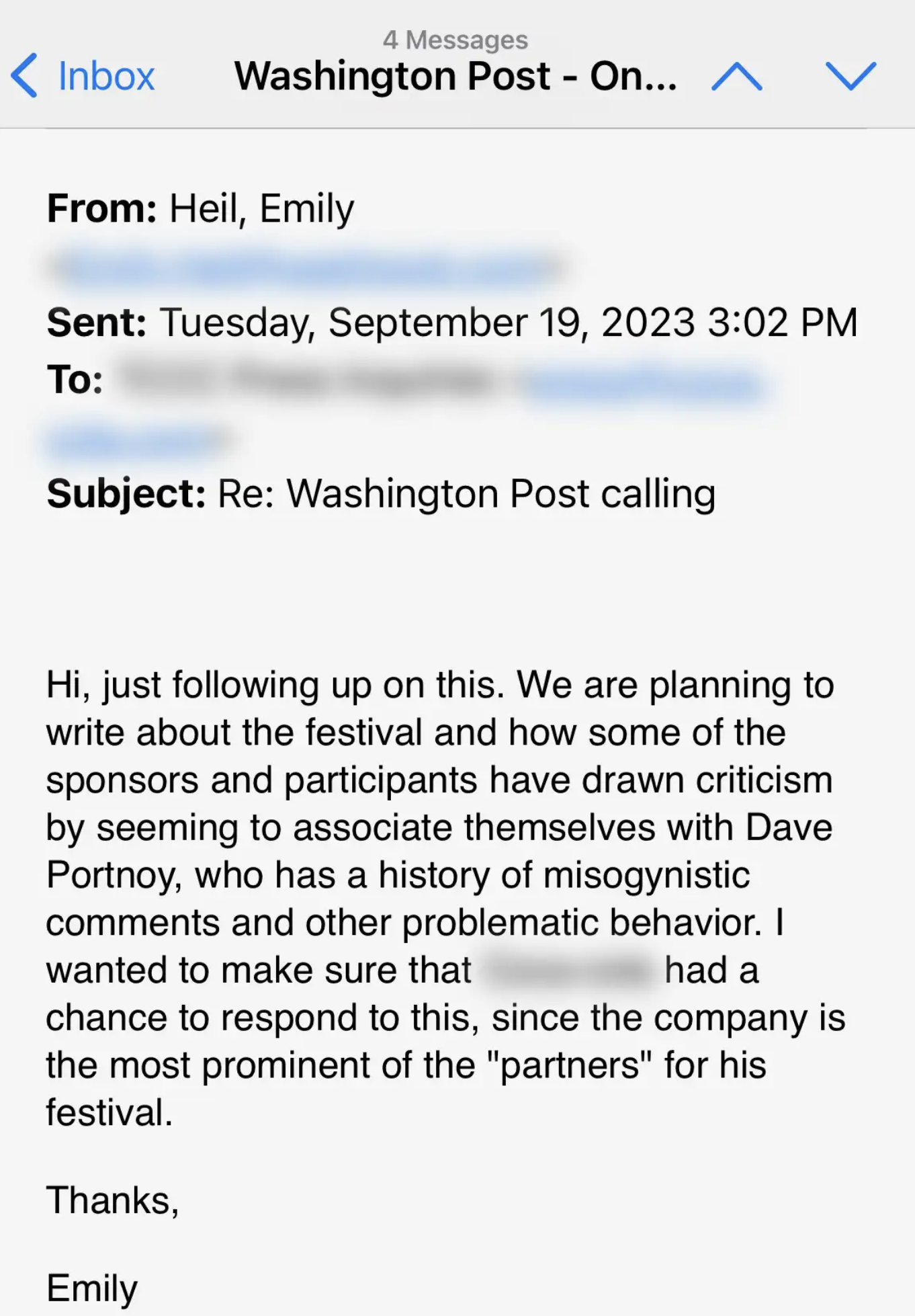Go to next message with down arrow
Viewport: 915px width, 1316px height.
click(x=851, y=76)
